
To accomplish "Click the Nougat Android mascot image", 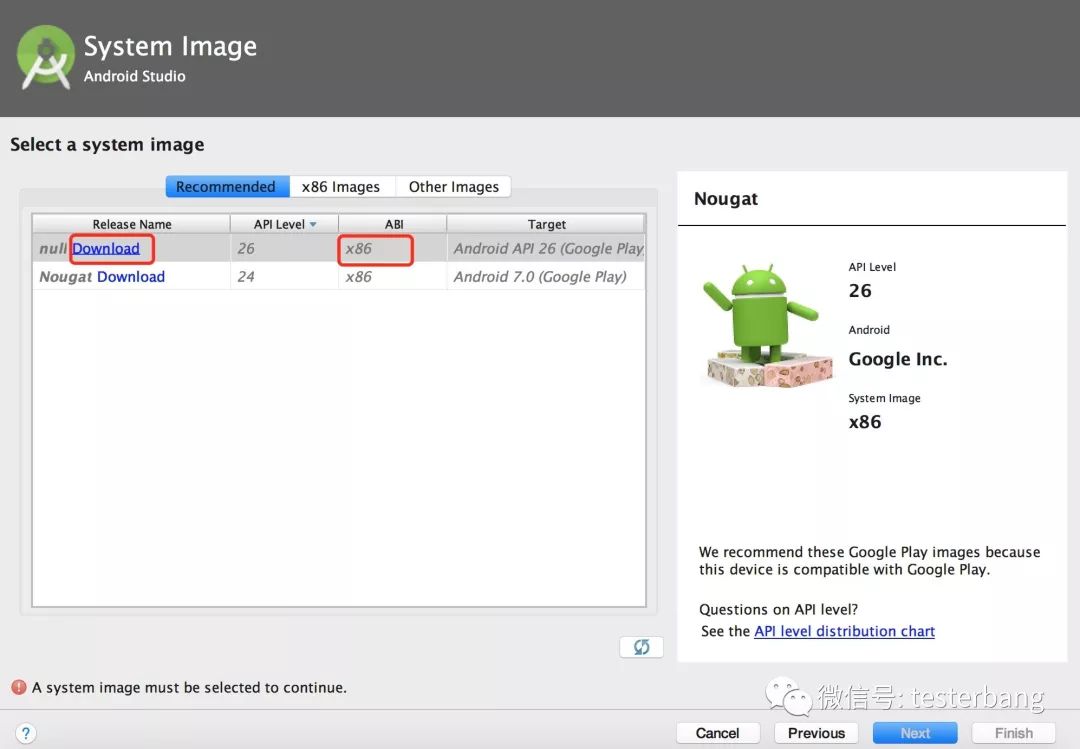I will coord(767,325).
